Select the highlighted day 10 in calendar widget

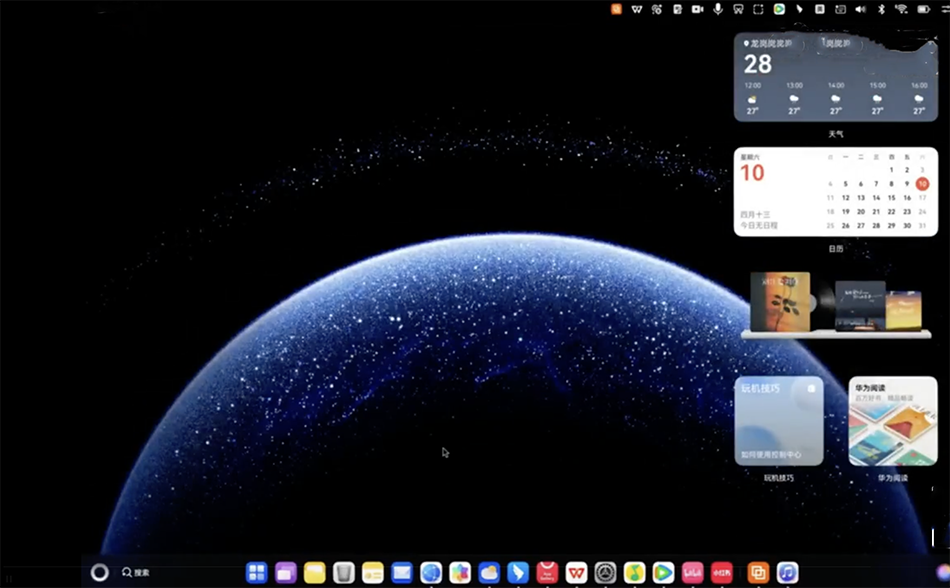pos(922,183)
